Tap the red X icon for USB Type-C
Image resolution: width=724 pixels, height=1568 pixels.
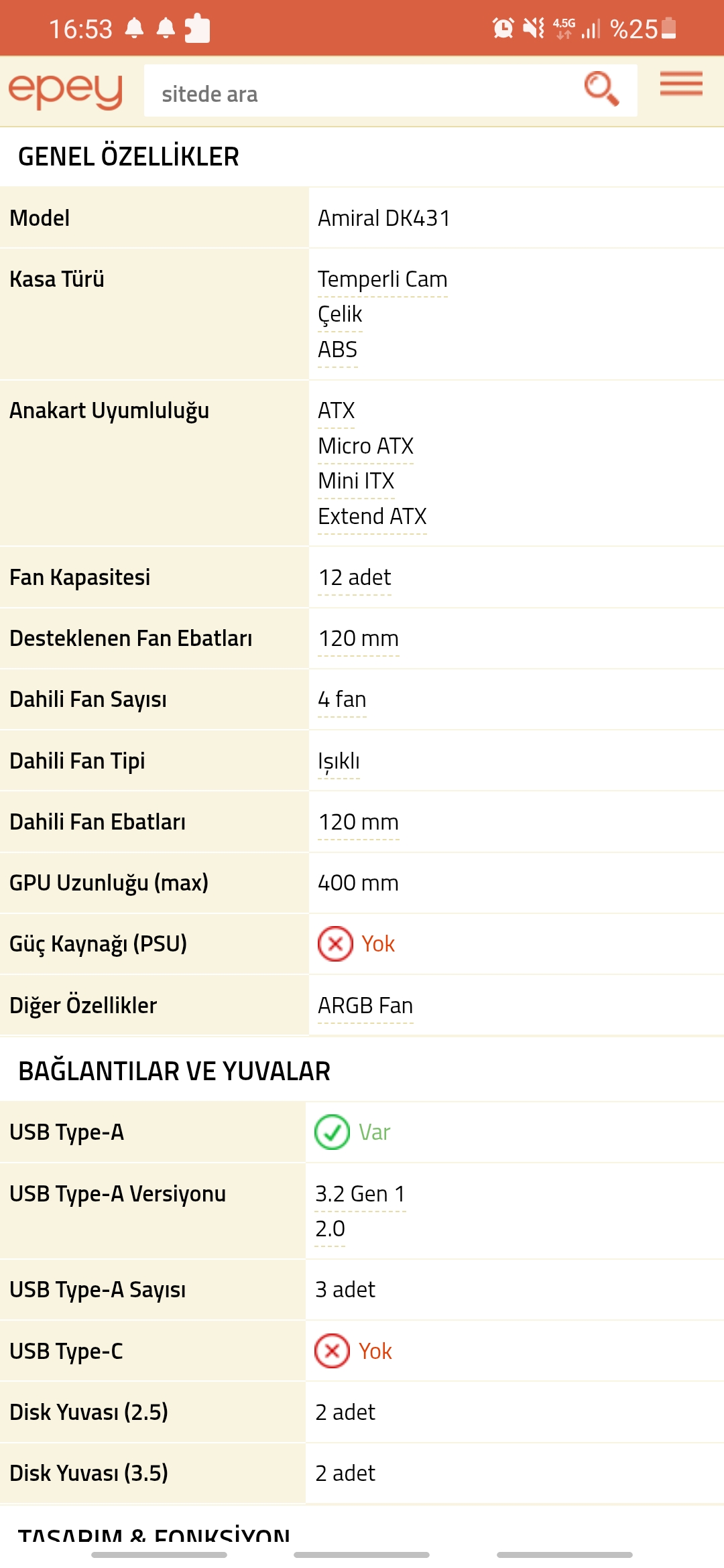[x=332, y=1351]
